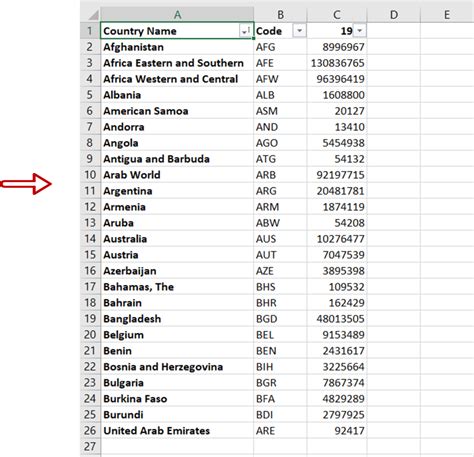
Task: Select row 26 header
Action: pyautogui.click(x=90, y=431)
